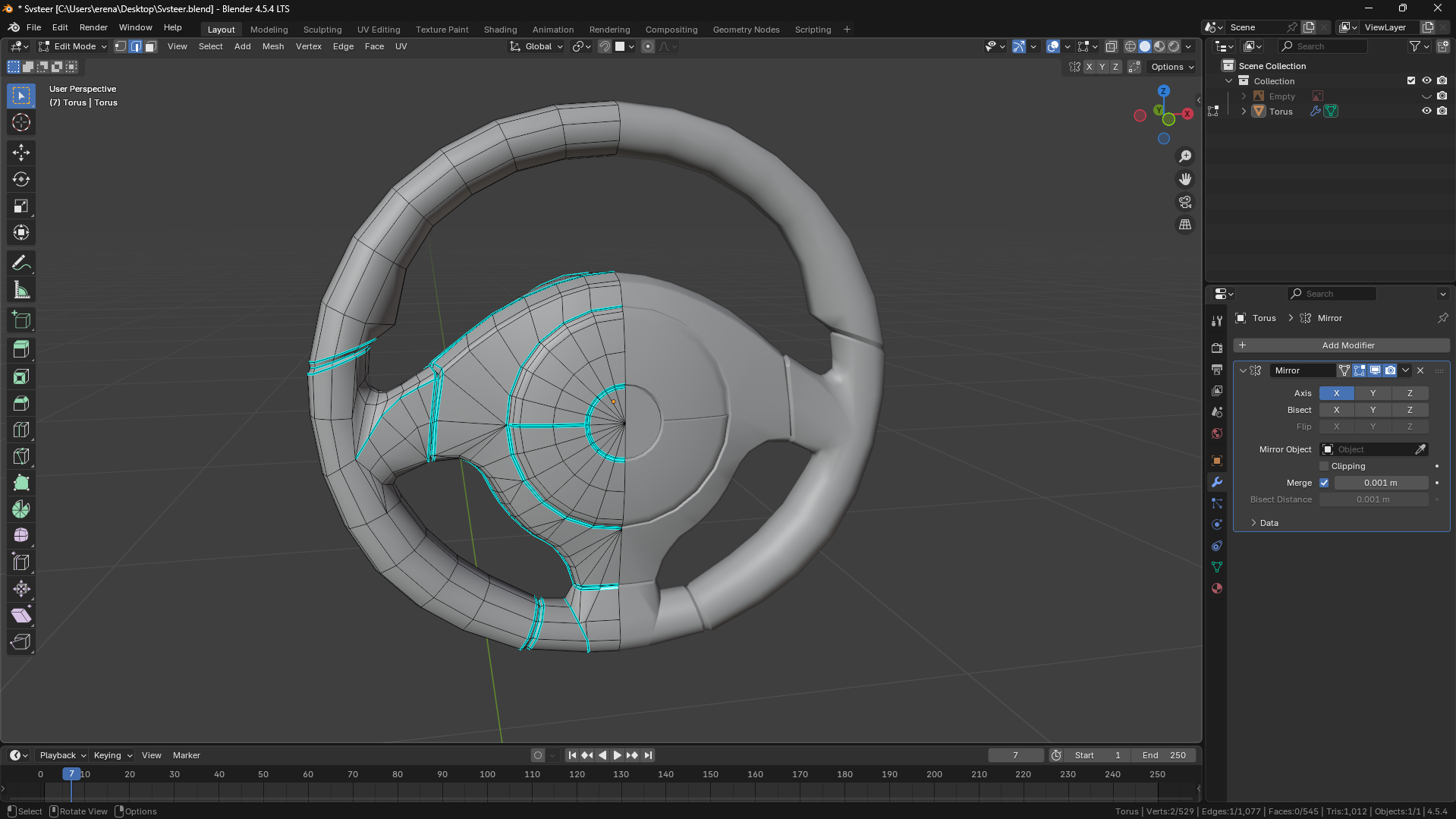
Task: Switch perspective/orthographic view with grid icon
Action: (x=1185, y=225)
